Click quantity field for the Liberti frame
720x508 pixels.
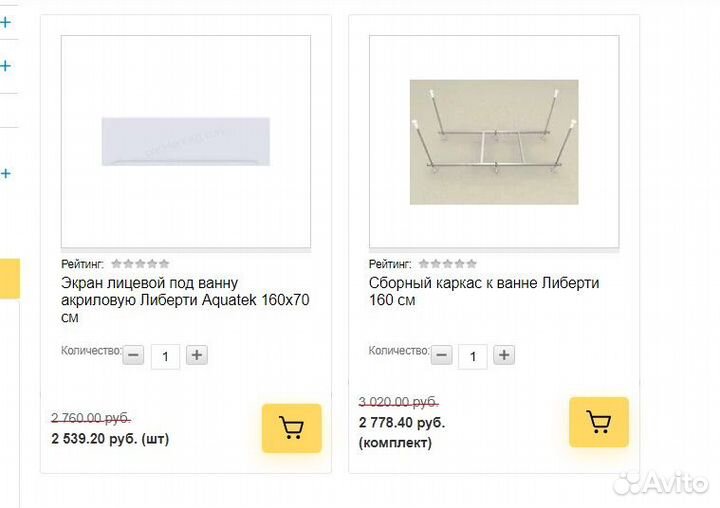473,356
